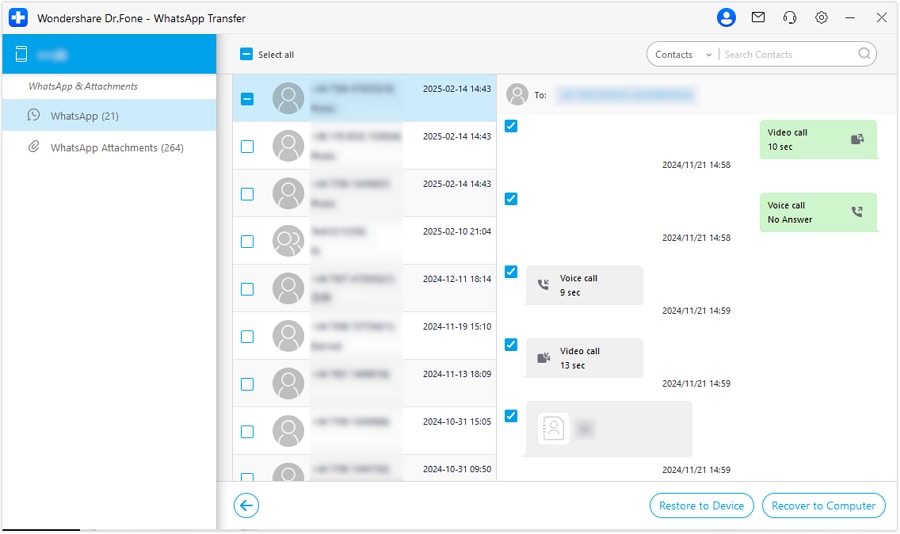This screenshot has width=900, height=534.
Task: Click the headset support icon
Action: (x=790, y=18)
